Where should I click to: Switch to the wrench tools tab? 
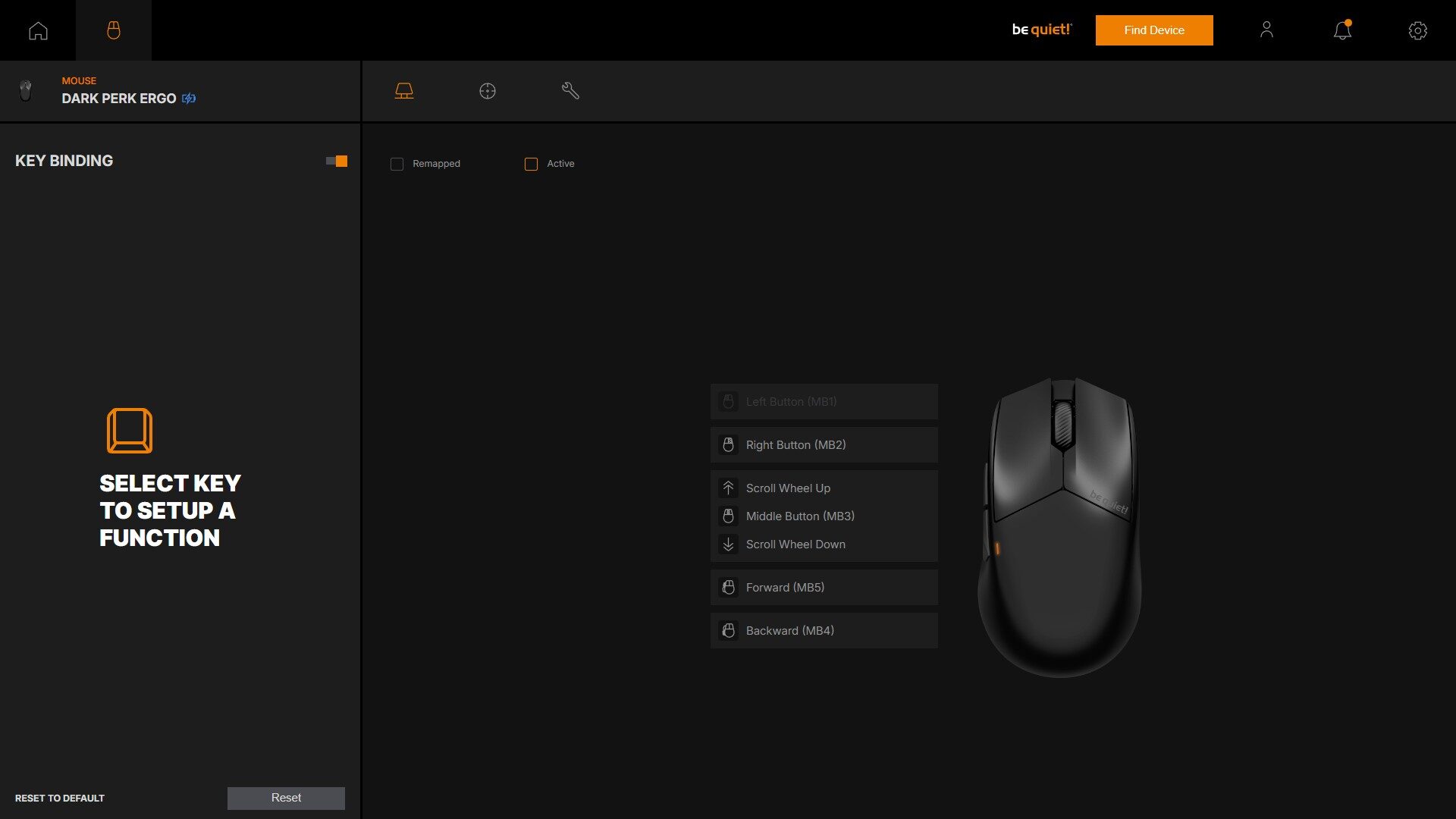(570, 91)
